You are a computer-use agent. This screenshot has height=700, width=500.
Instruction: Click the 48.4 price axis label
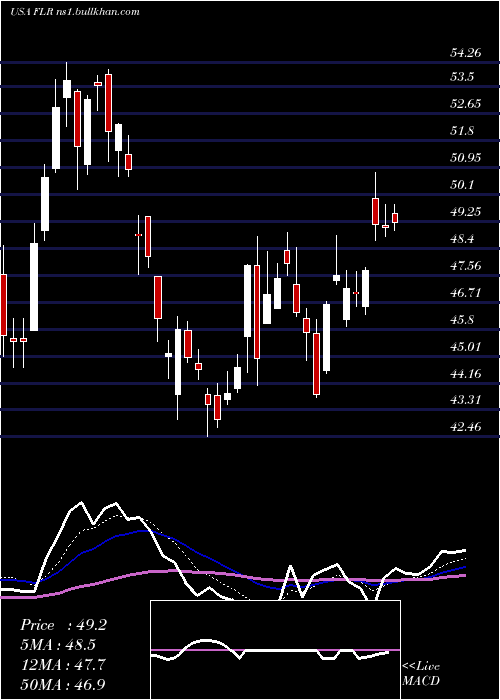point(462,239)
